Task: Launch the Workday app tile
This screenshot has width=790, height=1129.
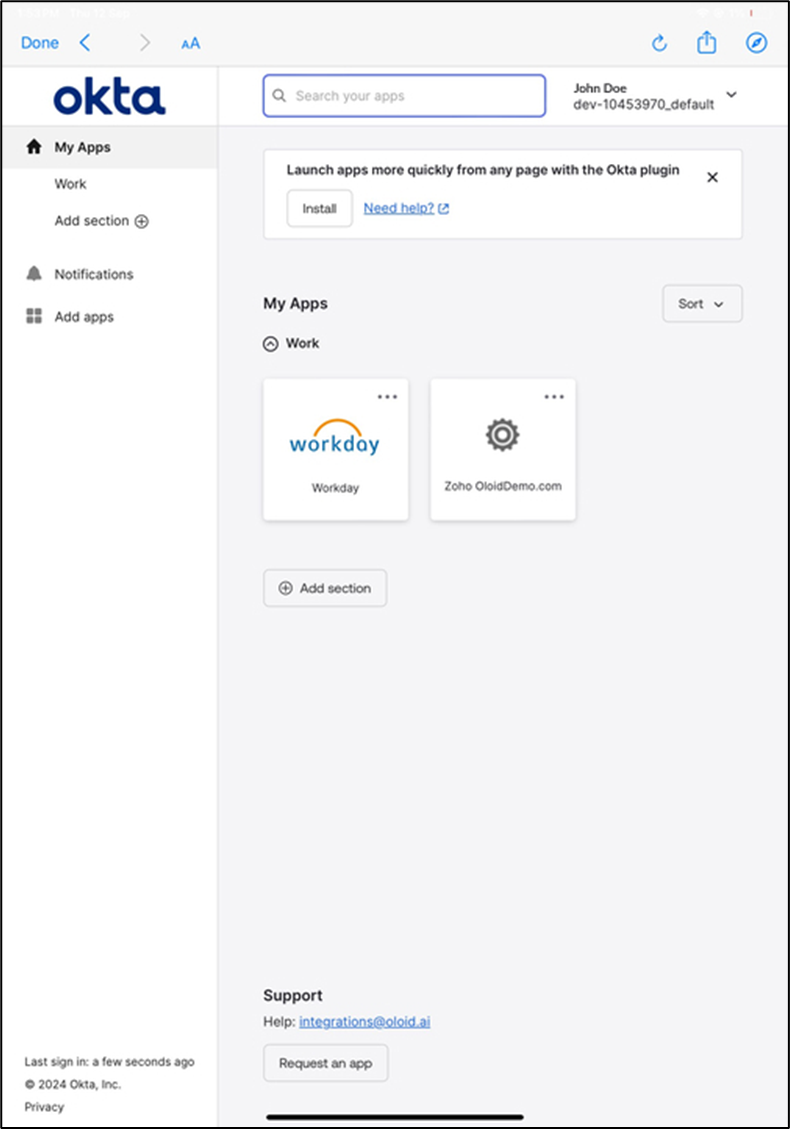Action: point(336,450)
